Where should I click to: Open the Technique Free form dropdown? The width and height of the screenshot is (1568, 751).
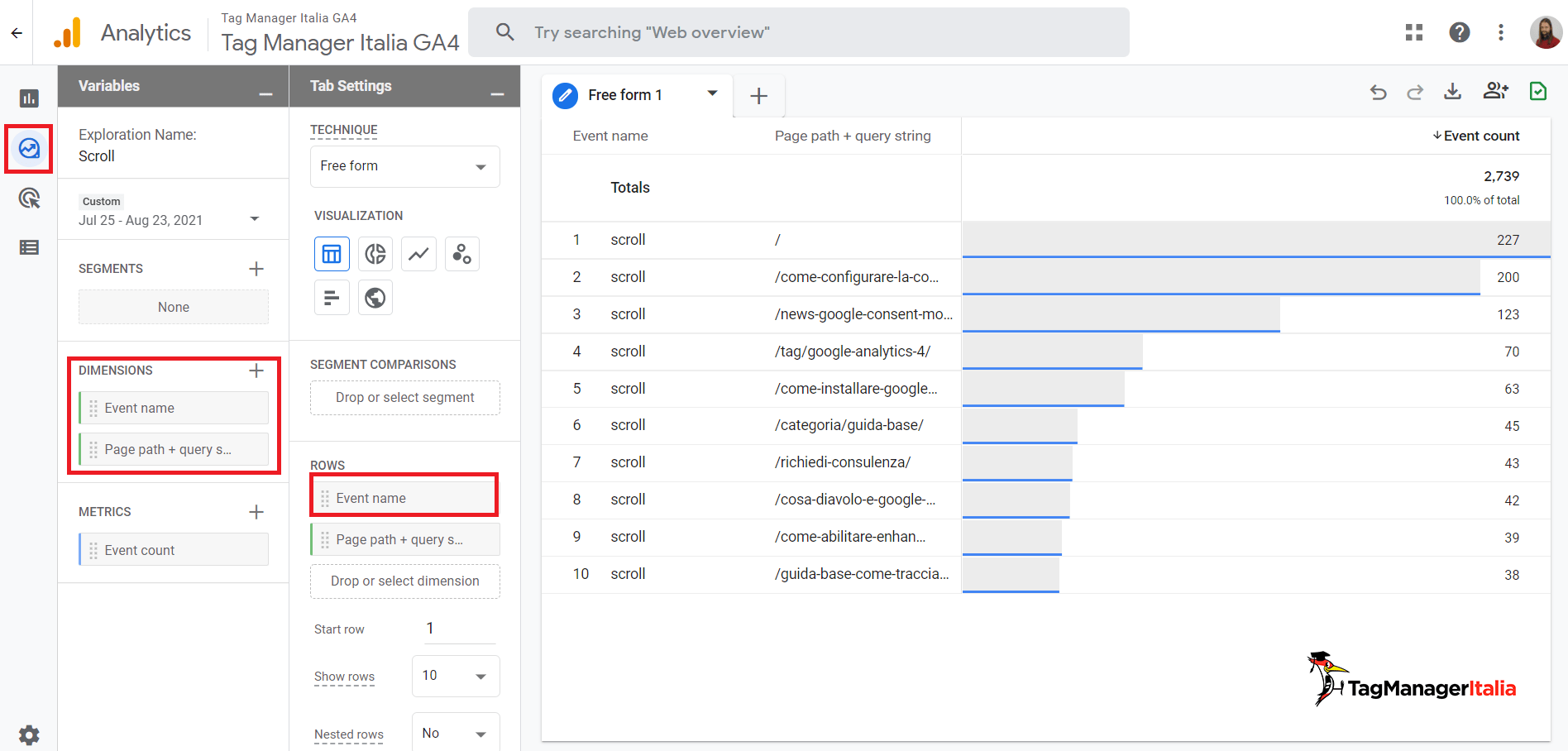405,166
